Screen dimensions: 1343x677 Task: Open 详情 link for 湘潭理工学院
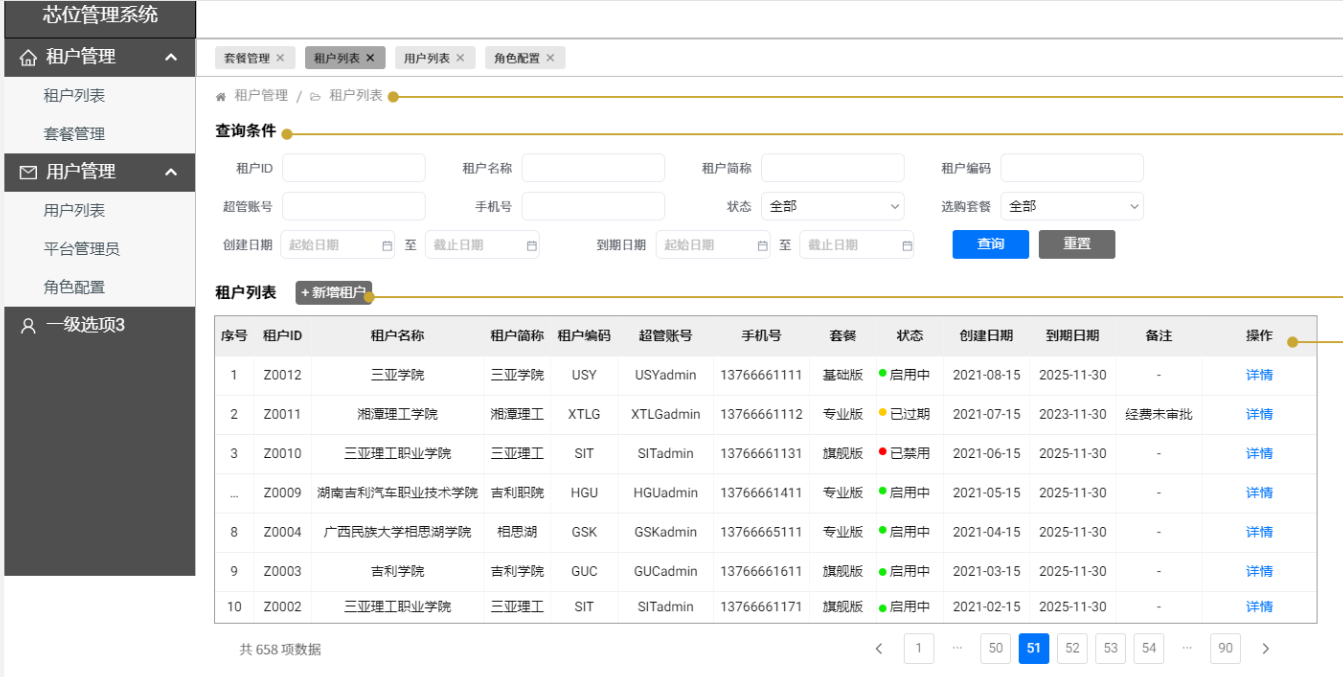tap(1259, 414)
